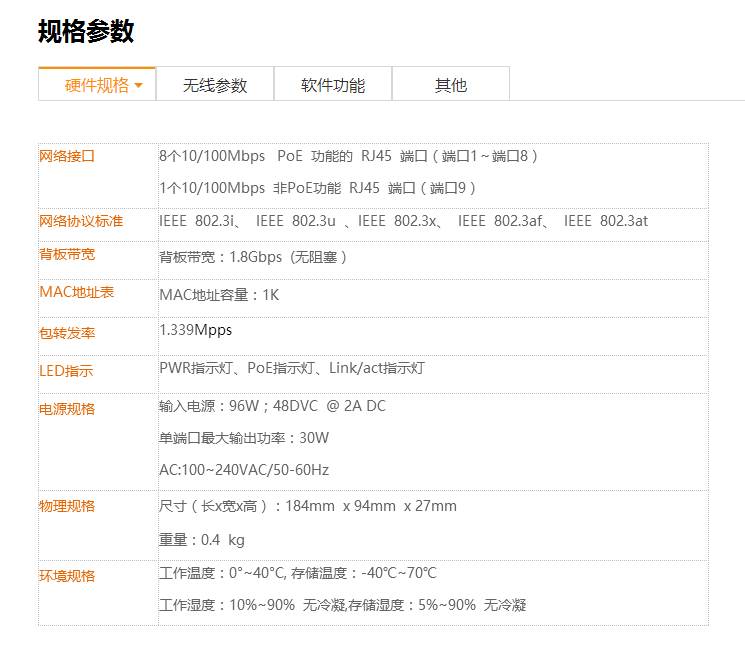Click the 单端口最大输出功率：30W line
The height and width of the screenshot is (666, 745).
[244, 438]
